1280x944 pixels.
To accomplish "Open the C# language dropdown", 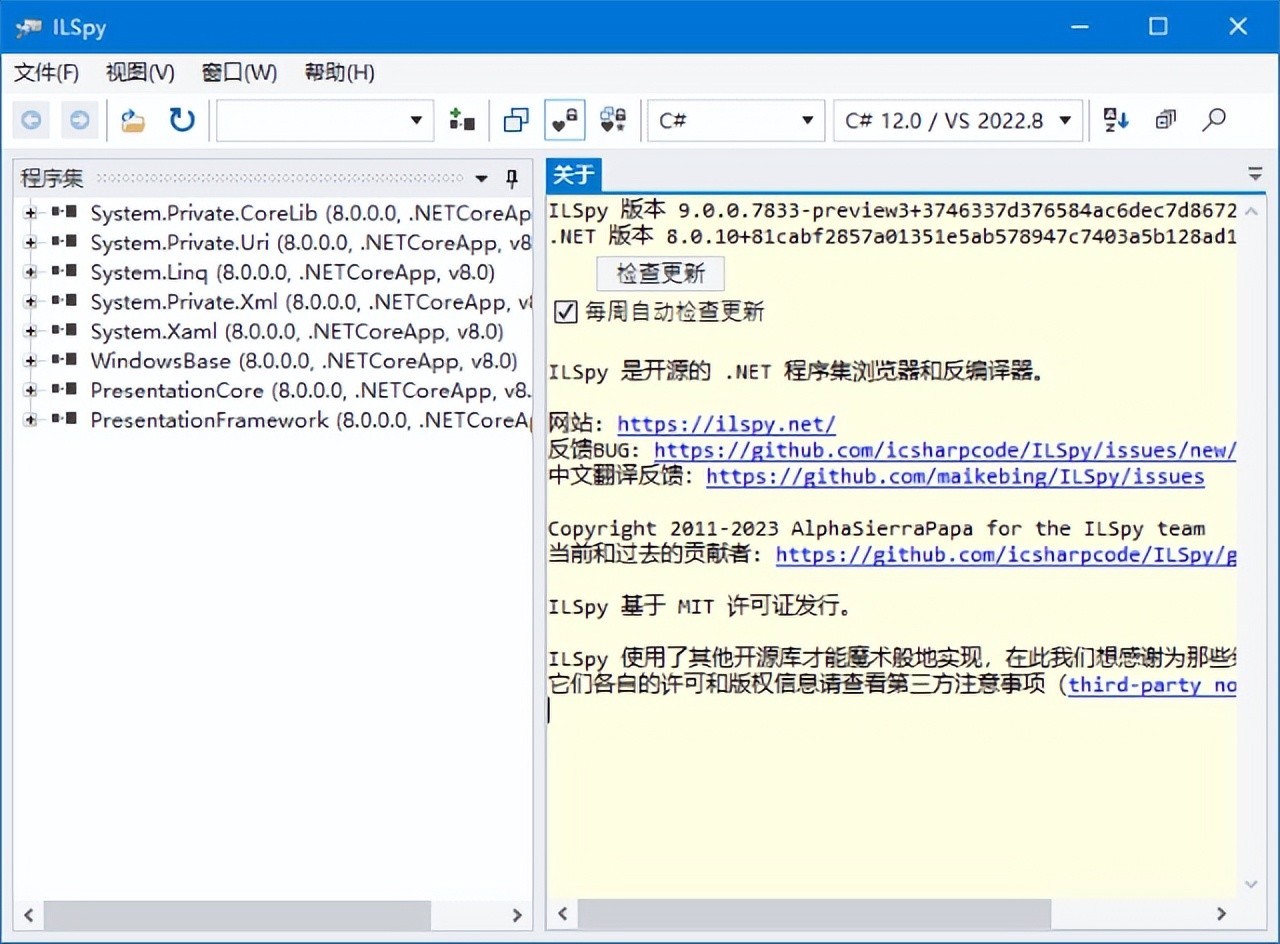I will (735, 120).
